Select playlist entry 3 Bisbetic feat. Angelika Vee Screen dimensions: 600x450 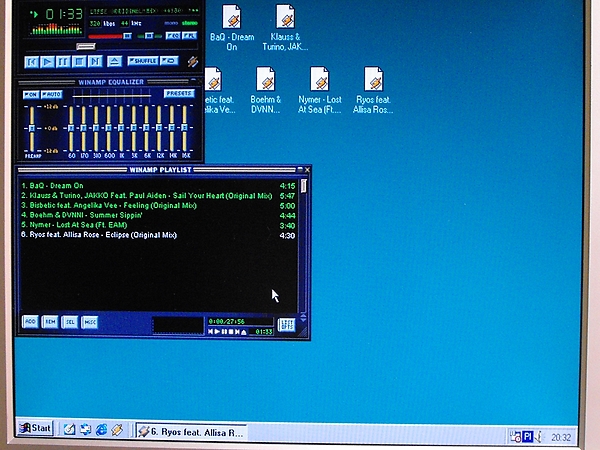158,205
